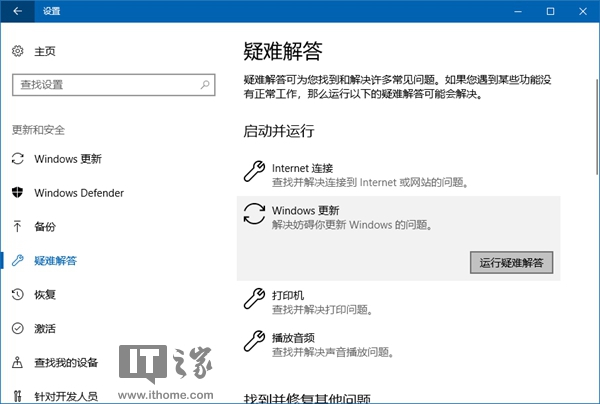Click the Windows 更新 sidebar sync icon
The width and height of the screenshot is (600, 404).
[18, 159]
